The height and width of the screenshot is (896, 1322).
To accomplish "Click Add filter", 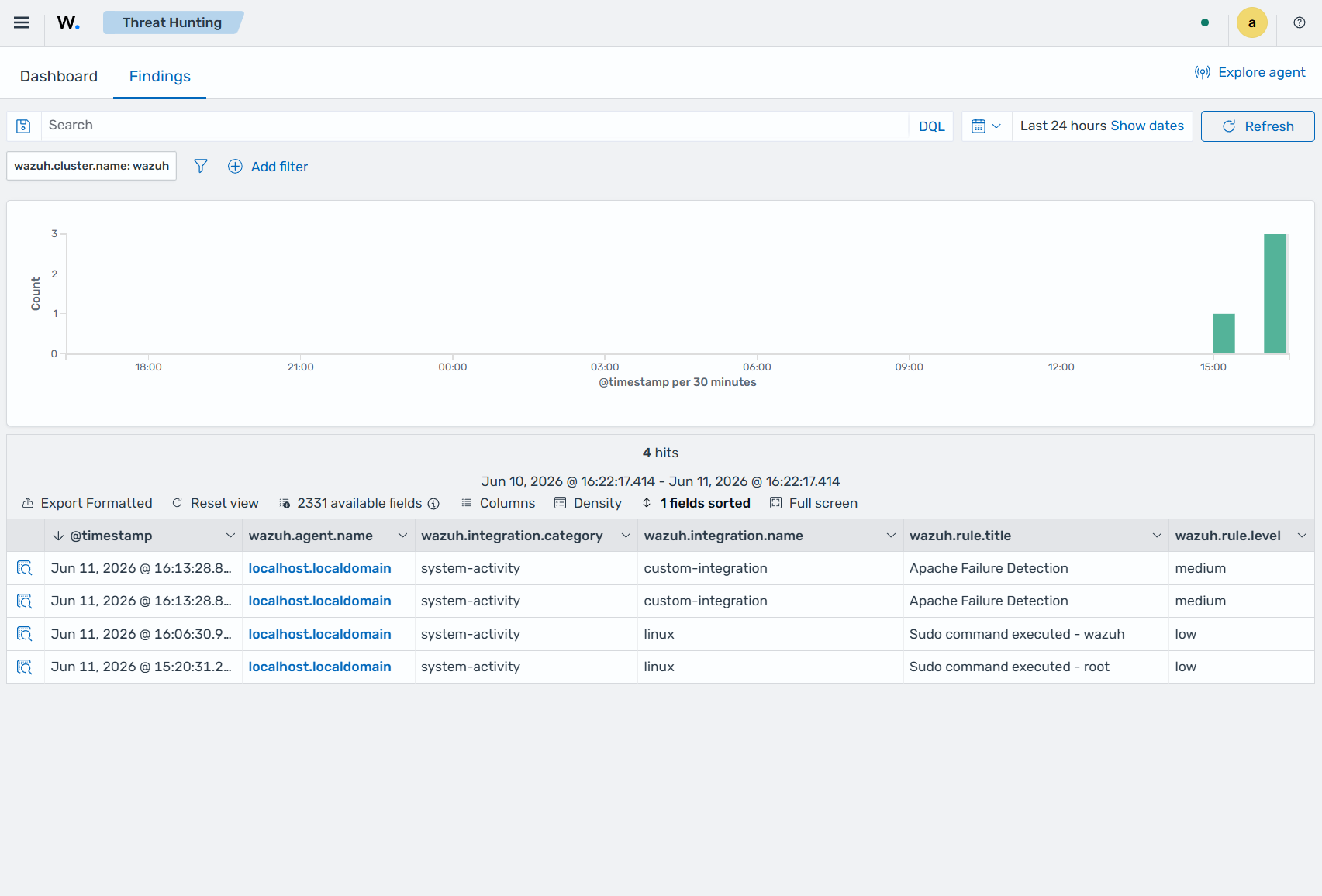I will coord(268,167).
